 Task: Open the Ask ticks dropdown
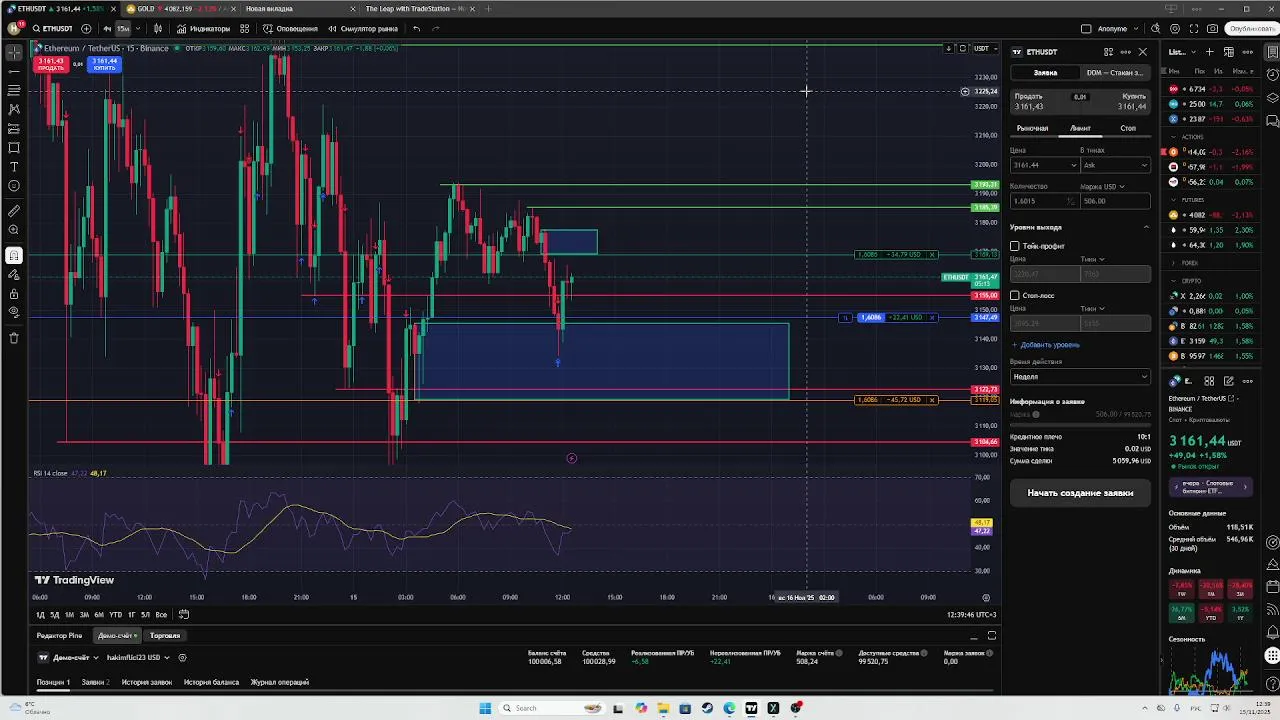point(1115,165)
